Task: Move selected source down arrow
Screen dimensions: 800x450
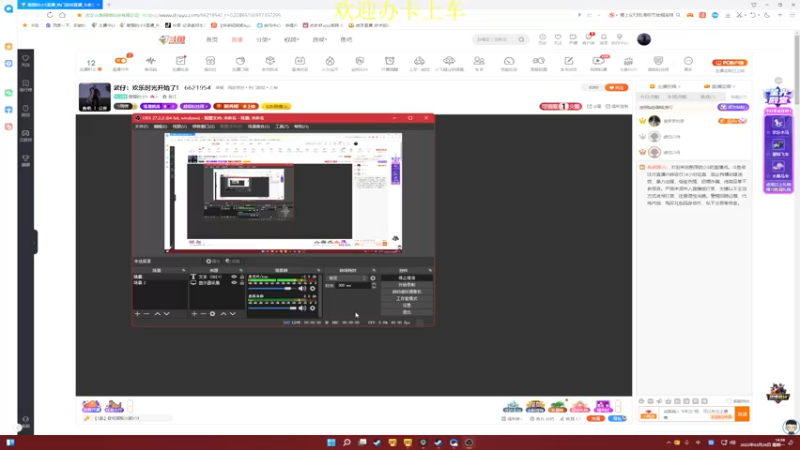Action: [233, 314]
